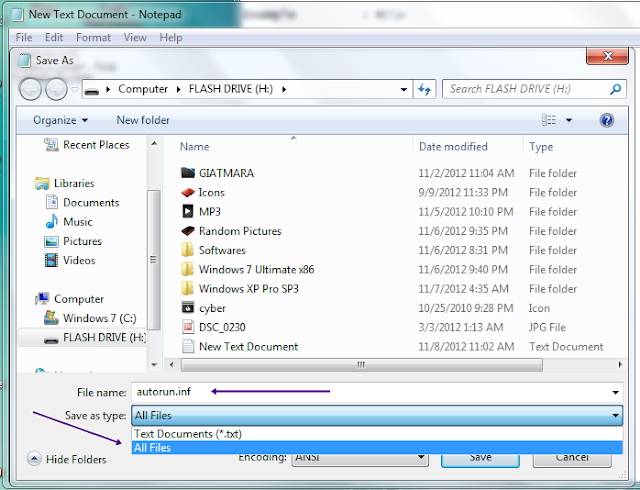Click the New Text Document file icon

(x=188, y=346)
